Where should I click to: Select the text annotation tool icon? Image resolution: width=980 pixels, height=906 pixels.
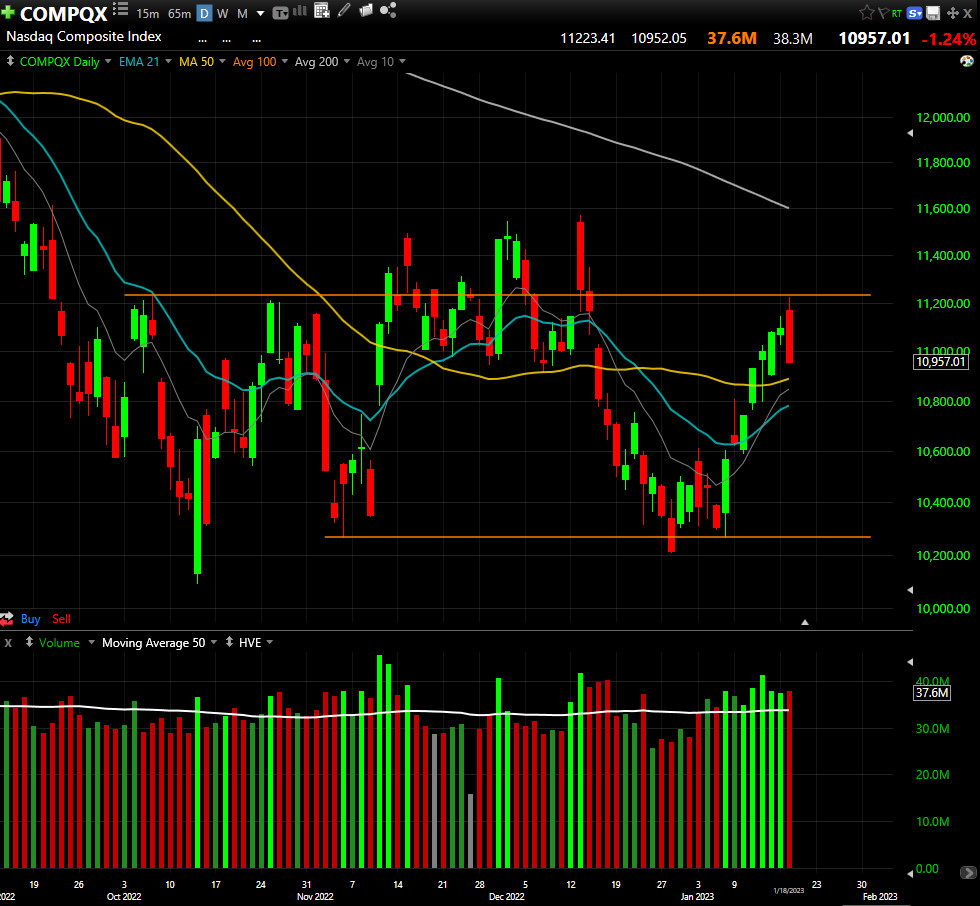281,12
